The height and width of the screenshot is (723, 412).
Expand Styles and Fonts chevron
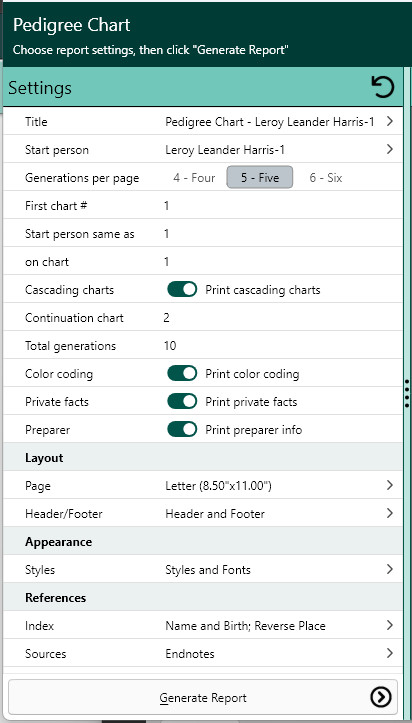pyautogui.click(x=389, y=569)
